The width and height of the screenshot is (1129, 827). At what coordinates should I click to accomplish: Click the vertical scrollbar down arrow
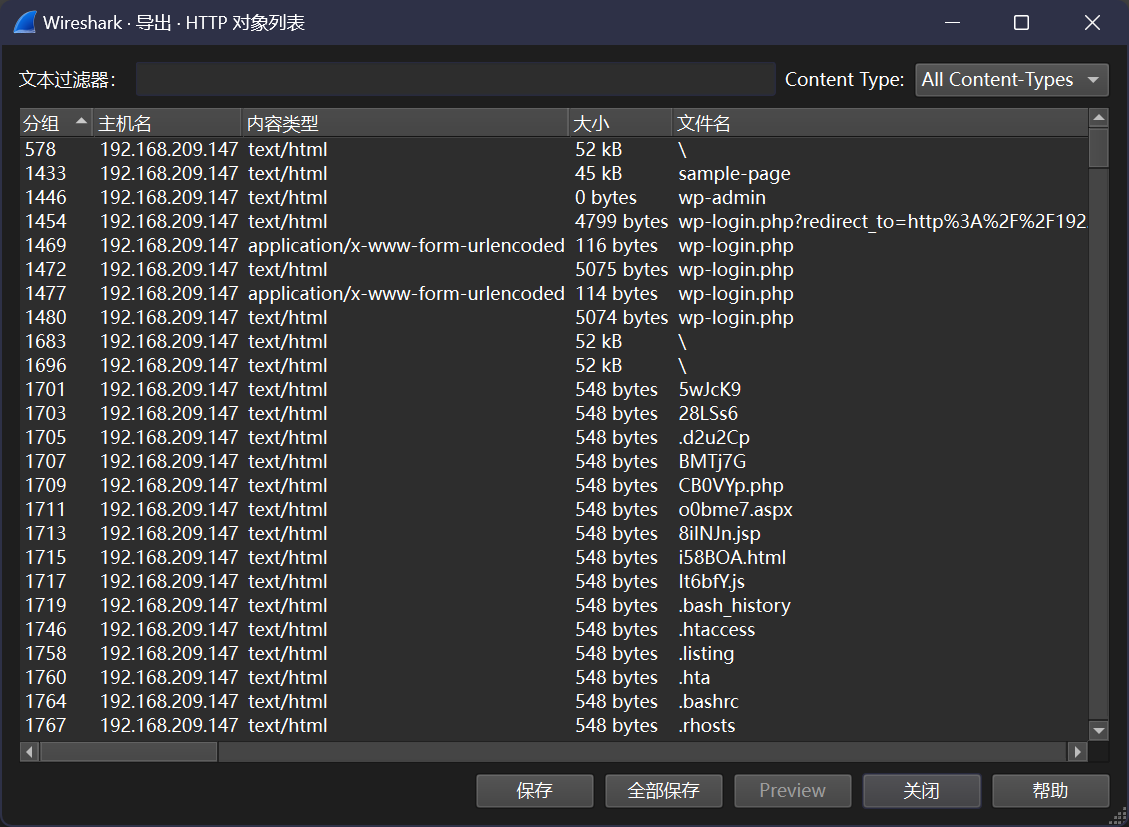point(1099,731)
